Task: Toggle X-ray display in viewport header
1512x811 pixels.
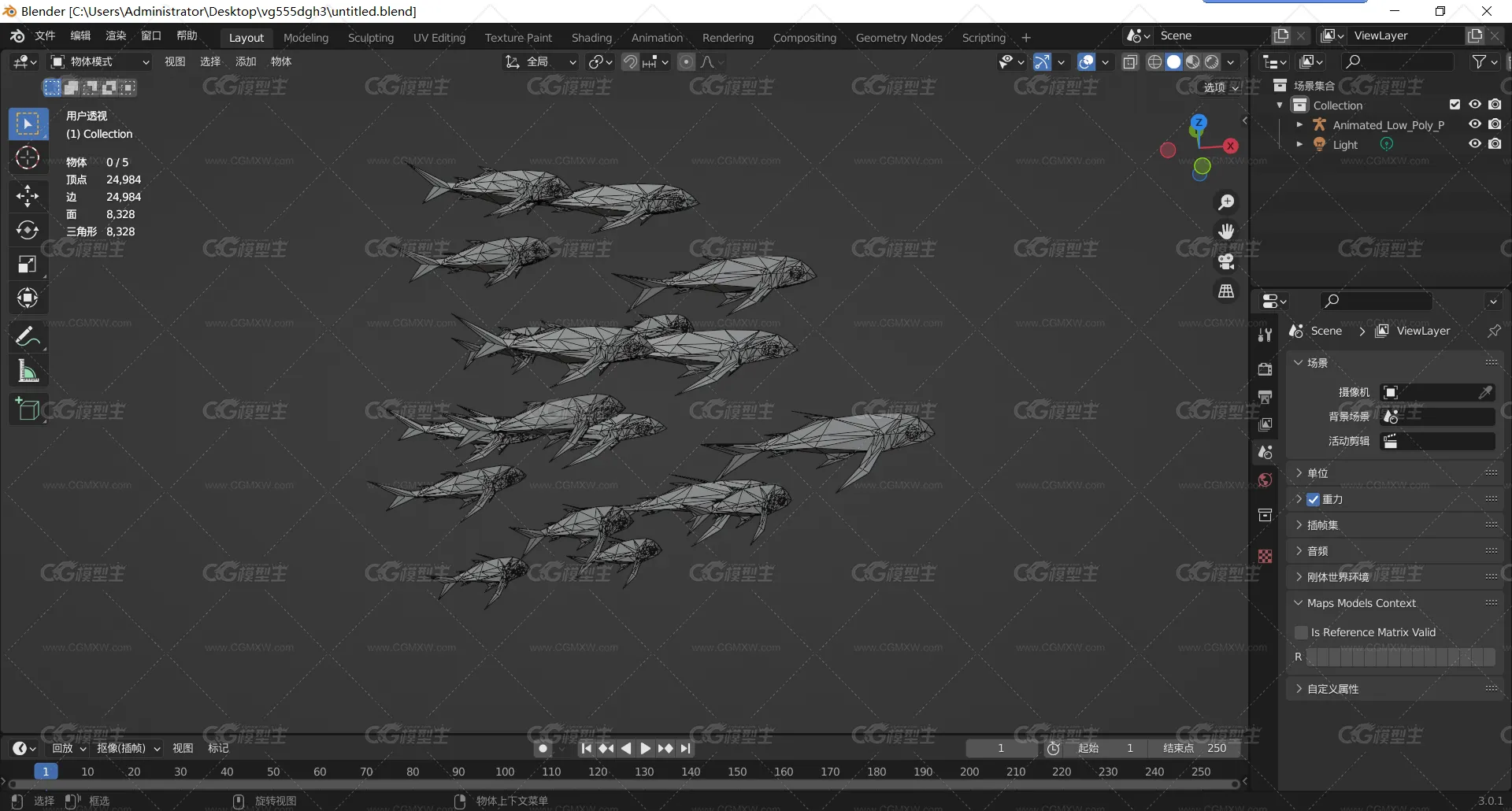Action: (x=1130, y=61)
